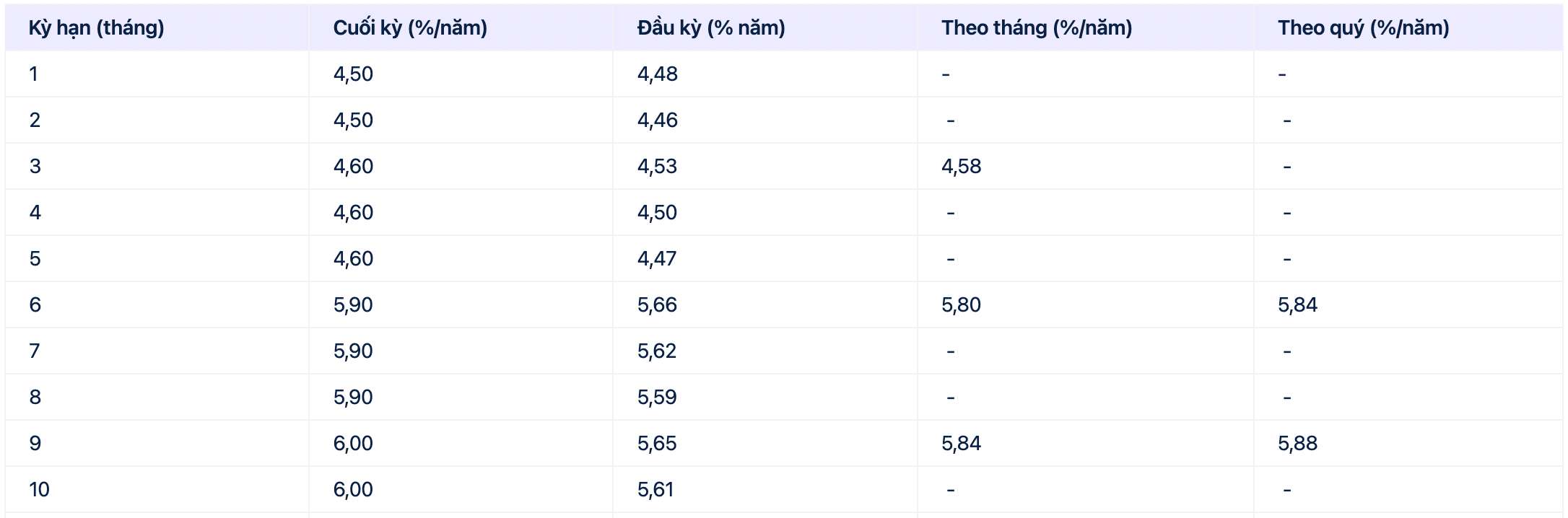The height and width of the screenshot is (518, 1568).
Task: Click the 5,66 beginning-of-term rate
Action: coord(657,305)
